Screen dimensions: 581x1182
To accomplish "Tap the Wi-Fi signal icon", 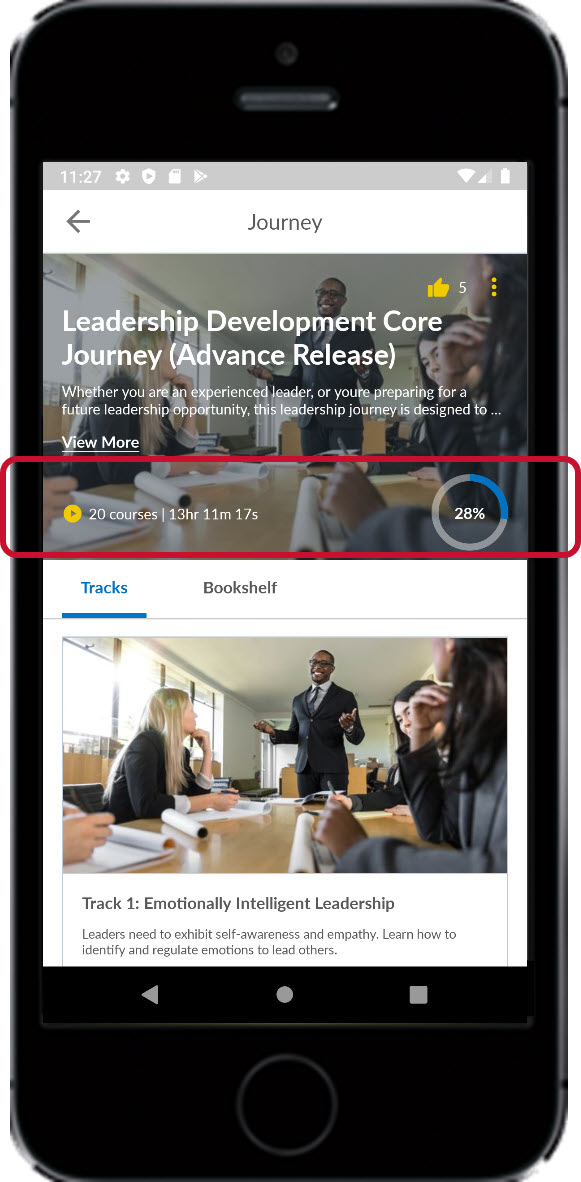I will tap(468, 176).
